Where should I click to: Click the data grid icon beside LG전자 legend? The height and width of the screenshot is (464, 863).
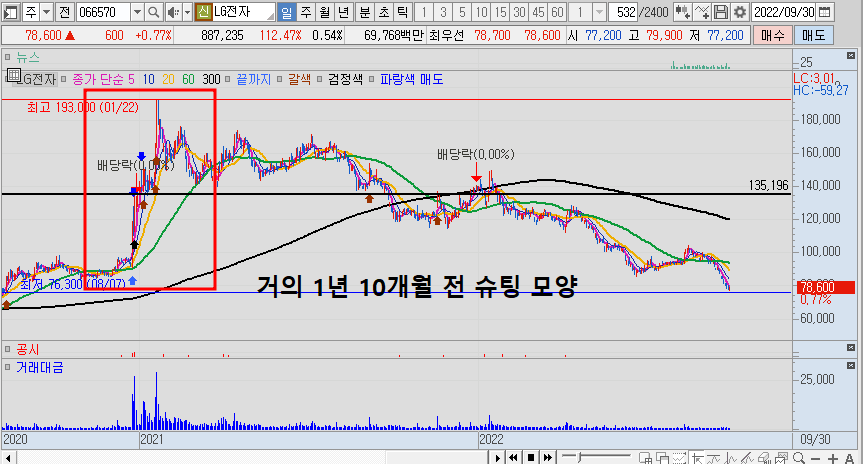coord(14,75)
